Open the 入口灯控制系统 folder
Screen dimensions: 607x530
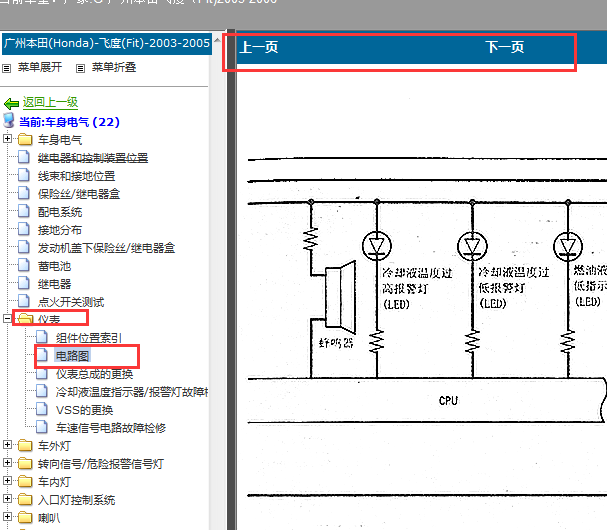pyautogui.click(x=76, y=500)
